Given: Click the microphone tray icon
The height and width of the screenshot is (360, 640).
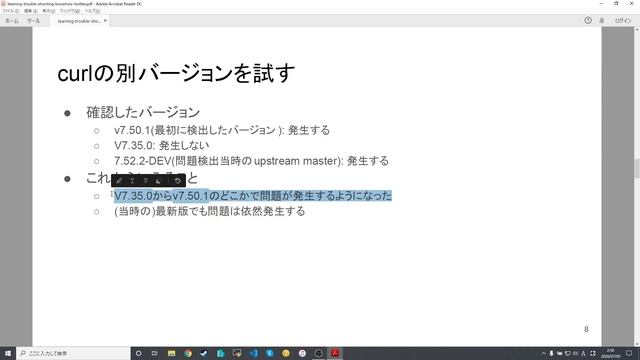Looking at the screenshot, I should pyautogui.click(x=551, y=353).
